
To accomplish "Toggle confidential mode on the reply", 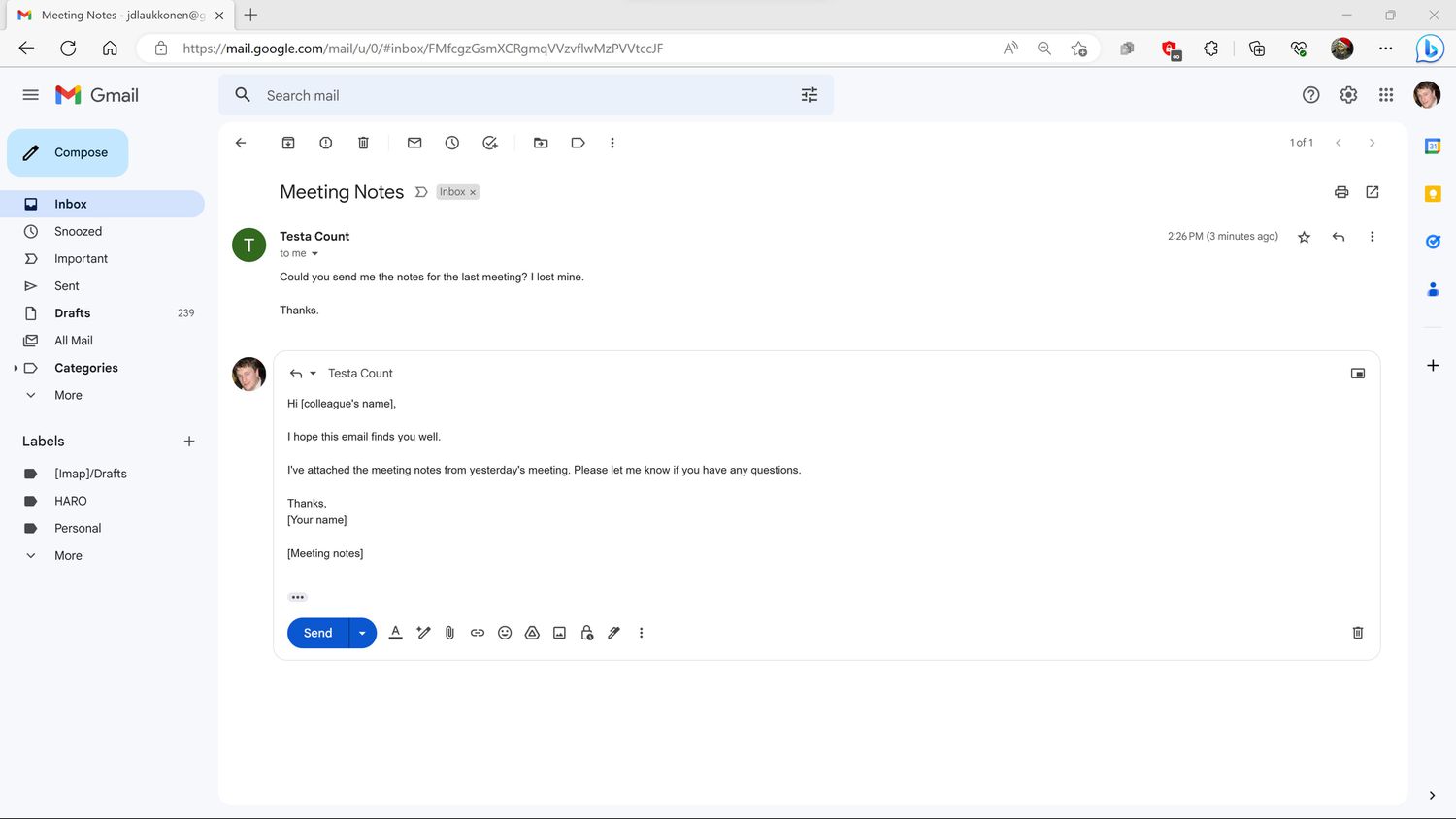I will 587,633.
